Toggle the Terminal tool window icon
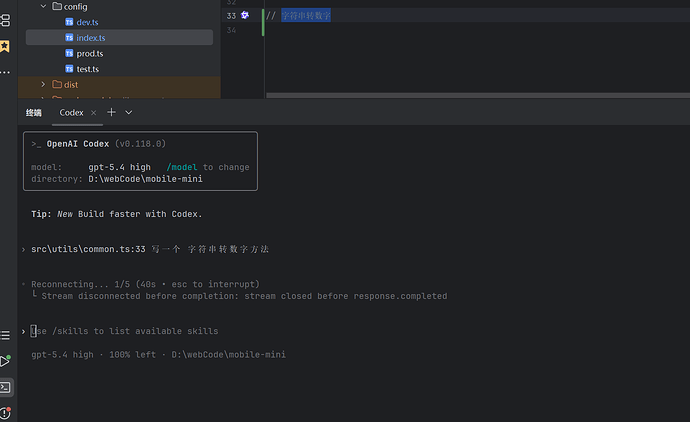 click(5, 387)
